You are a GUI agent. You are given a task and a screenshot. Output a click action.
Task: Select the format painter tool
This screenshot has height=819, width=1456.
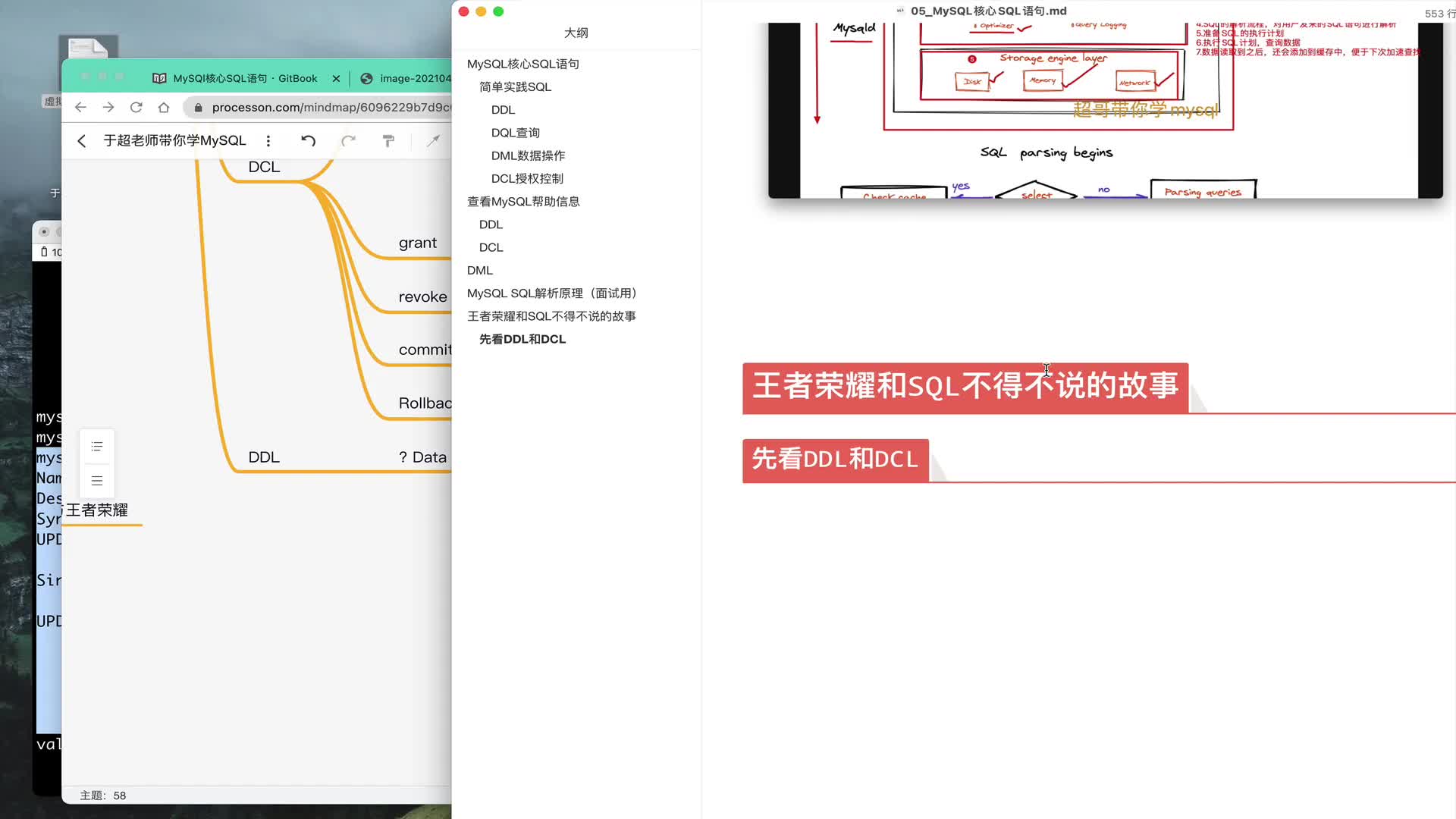coord(388,140)
